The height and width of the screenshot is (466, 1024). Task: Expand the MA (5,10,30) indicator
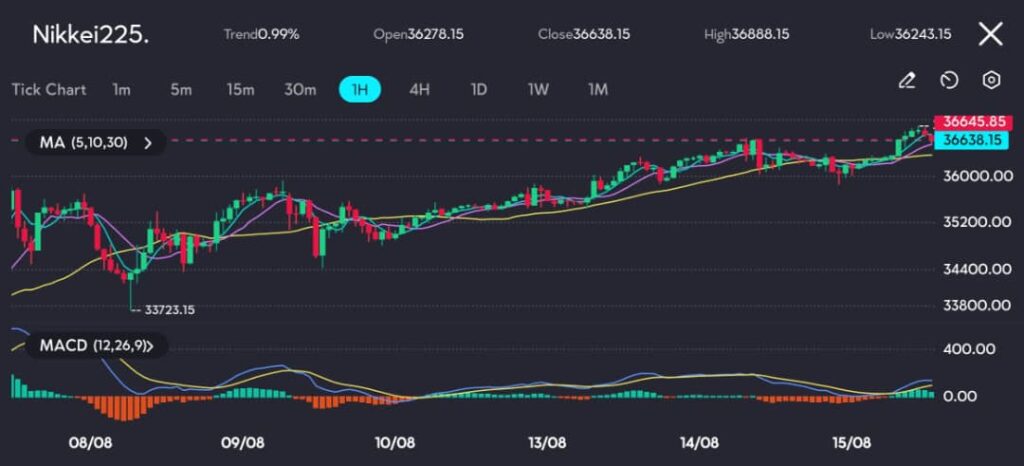coord(96,143)
